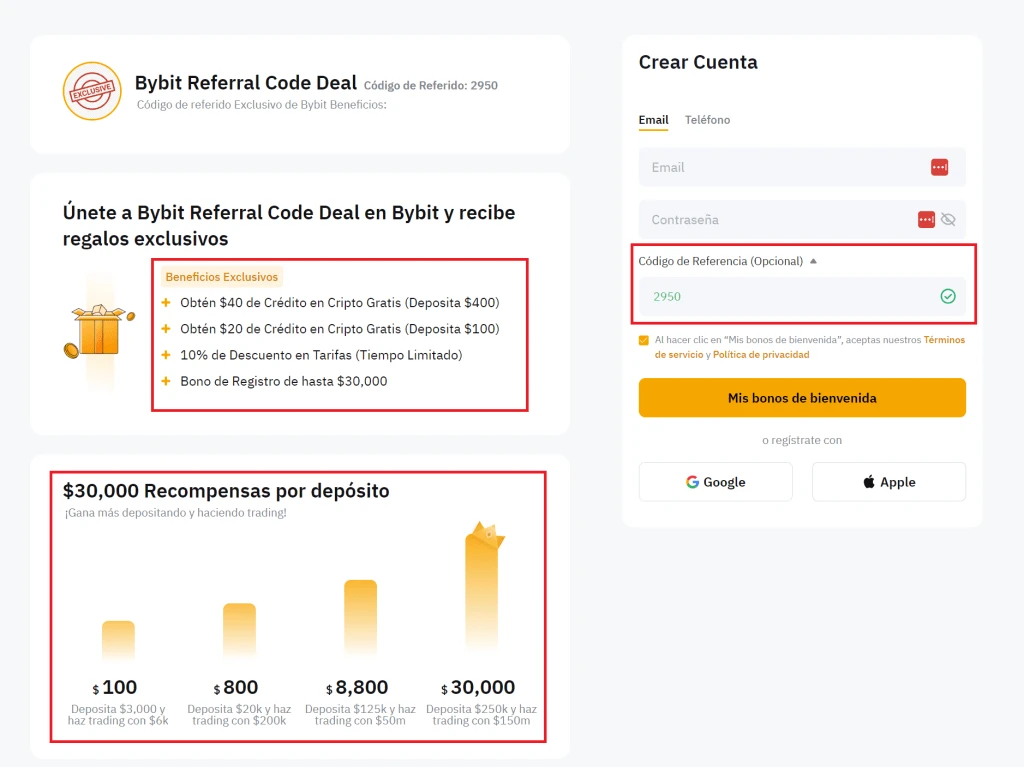This screenshot has width=1024, height=767.
Task: Open the Términos de servicio link
Action: 944,340
